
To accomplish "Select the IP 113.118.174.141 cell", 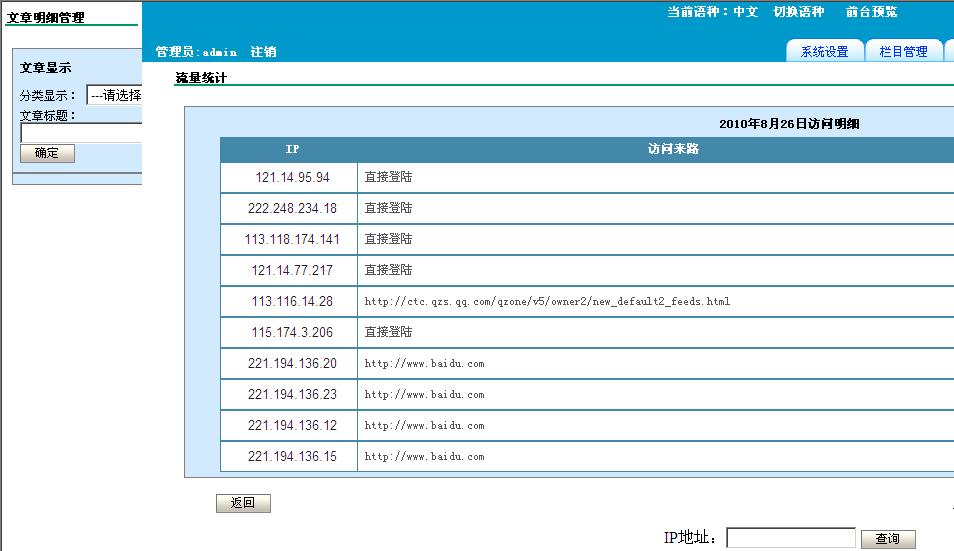I will (292, 240).
